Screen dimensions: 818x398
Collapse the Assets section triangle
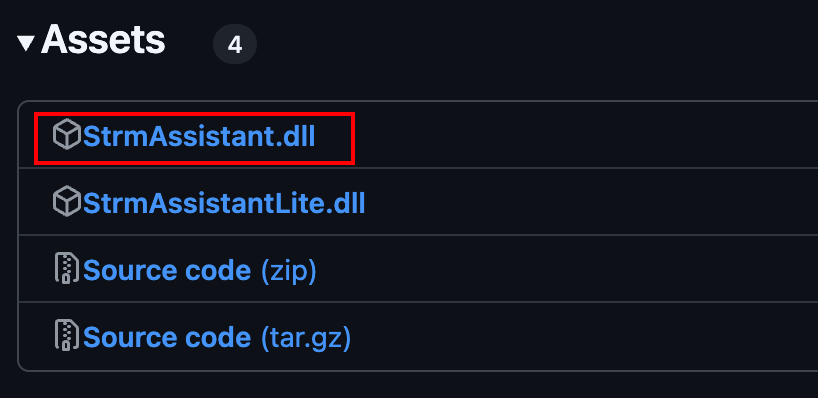point(26,43)
